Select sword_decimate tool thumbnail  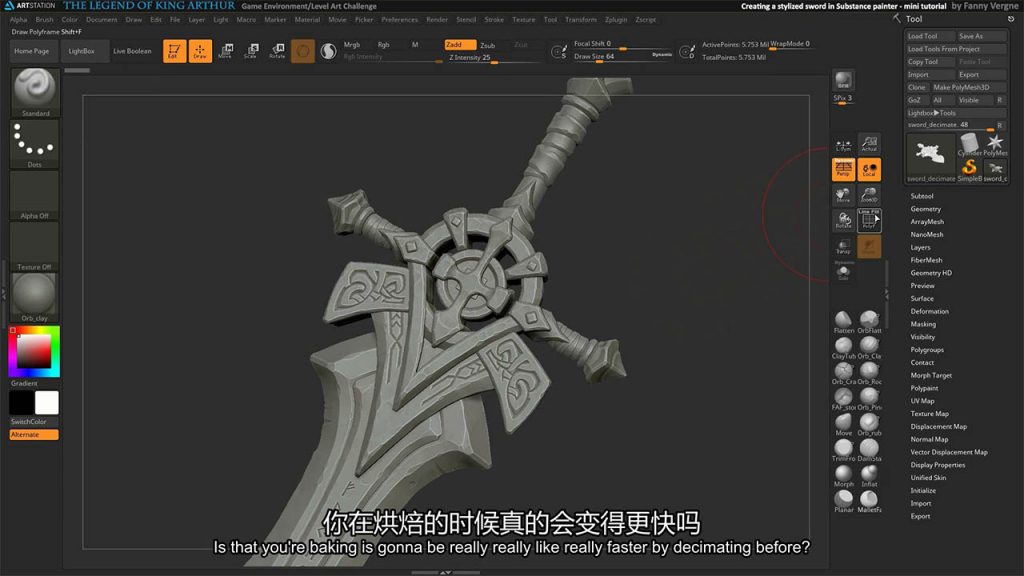[x=931, y=157]
